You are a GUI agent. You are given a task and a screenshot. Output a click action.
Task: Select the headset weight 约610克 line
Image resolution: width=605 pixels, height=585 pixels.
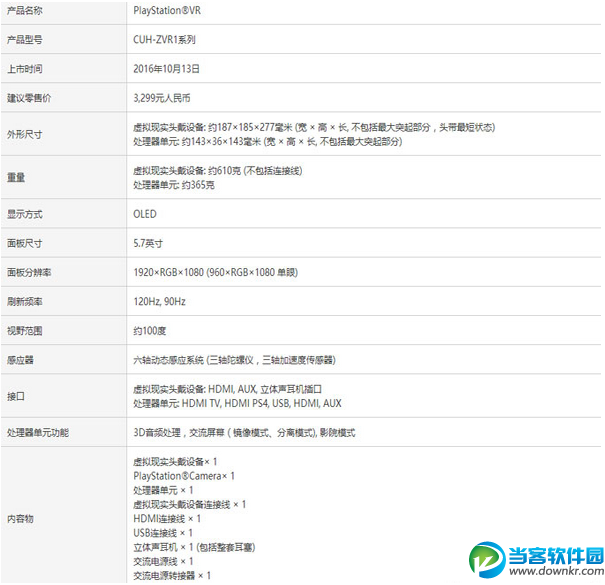(x=218, y=171)
